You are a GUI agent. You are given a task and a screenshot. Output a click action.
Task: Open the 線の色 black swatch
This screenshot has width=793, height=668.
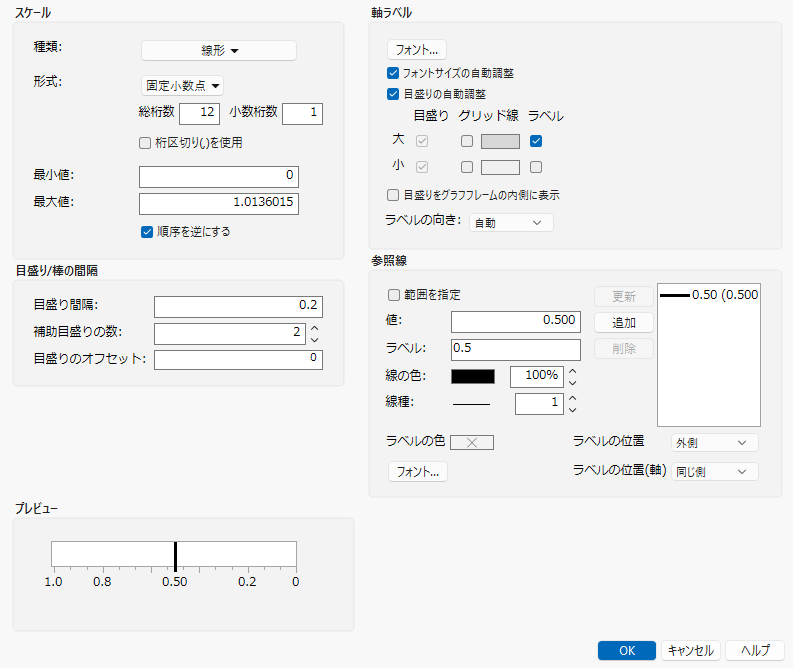pyautogui.click(x=473, y=376)
